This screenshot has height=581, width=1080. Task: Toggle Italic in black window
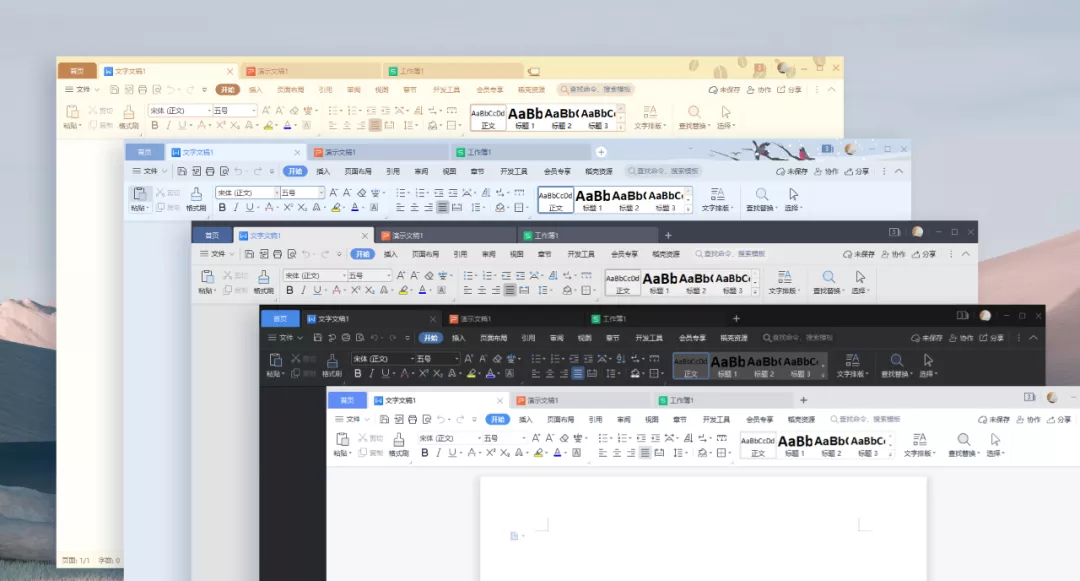pos(371,373)
